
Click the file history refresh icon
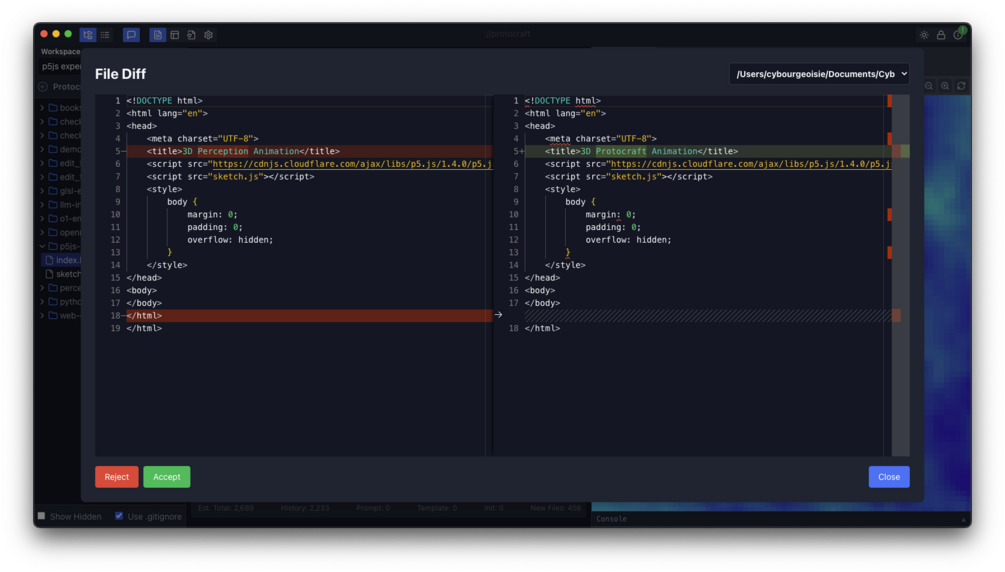[x=191, y=35]
